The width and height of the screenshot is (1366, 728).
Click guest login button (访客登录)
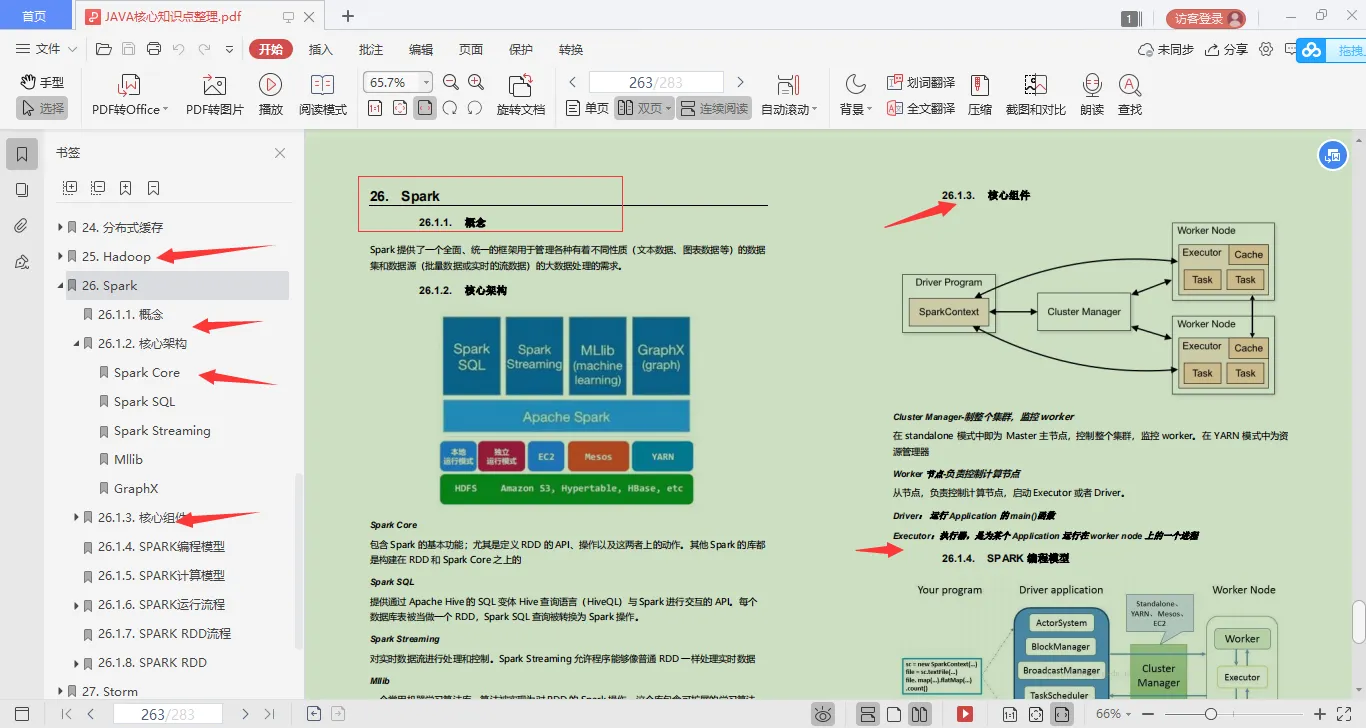(1206, 18)
